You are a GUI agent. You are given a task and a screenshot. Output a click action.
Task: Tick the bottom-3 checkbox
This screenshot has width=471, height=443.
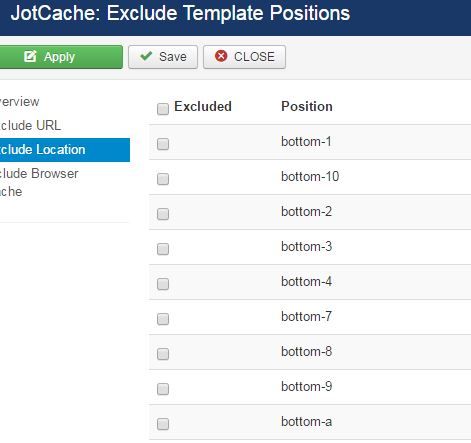pos(163,249)
